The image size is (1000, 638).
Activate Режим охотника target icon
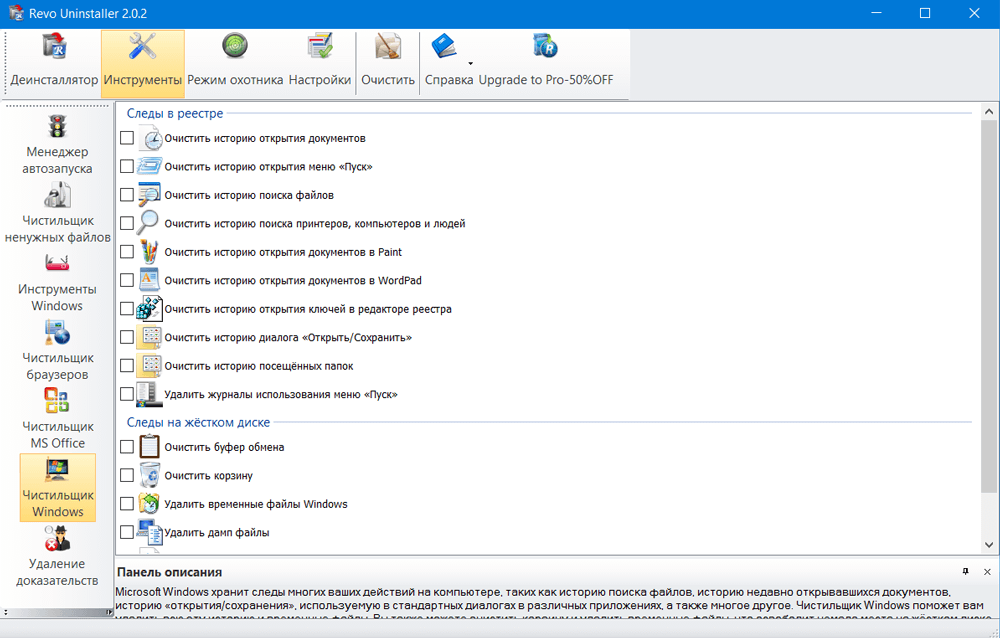tap(235, 47)
